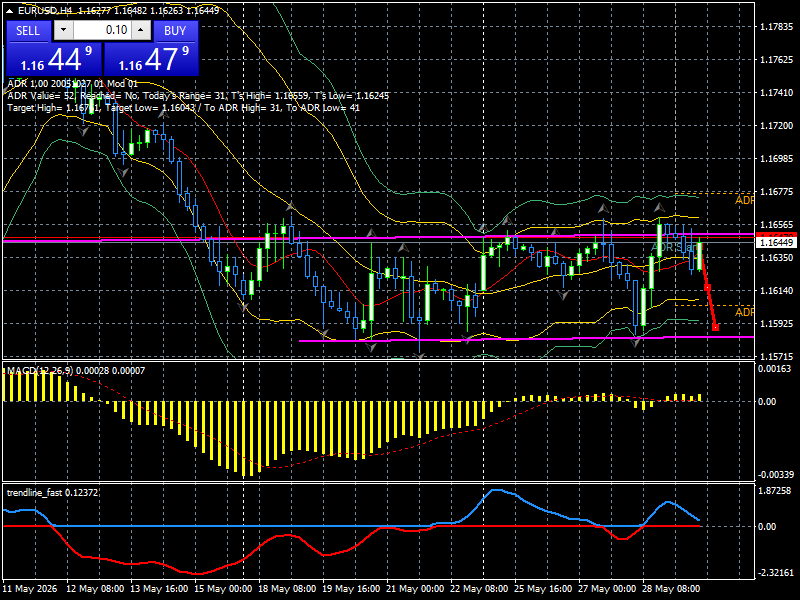Sell at the 1.16 44 9 bid price
This screenshot has width=800, height=600.
point(54,59)
